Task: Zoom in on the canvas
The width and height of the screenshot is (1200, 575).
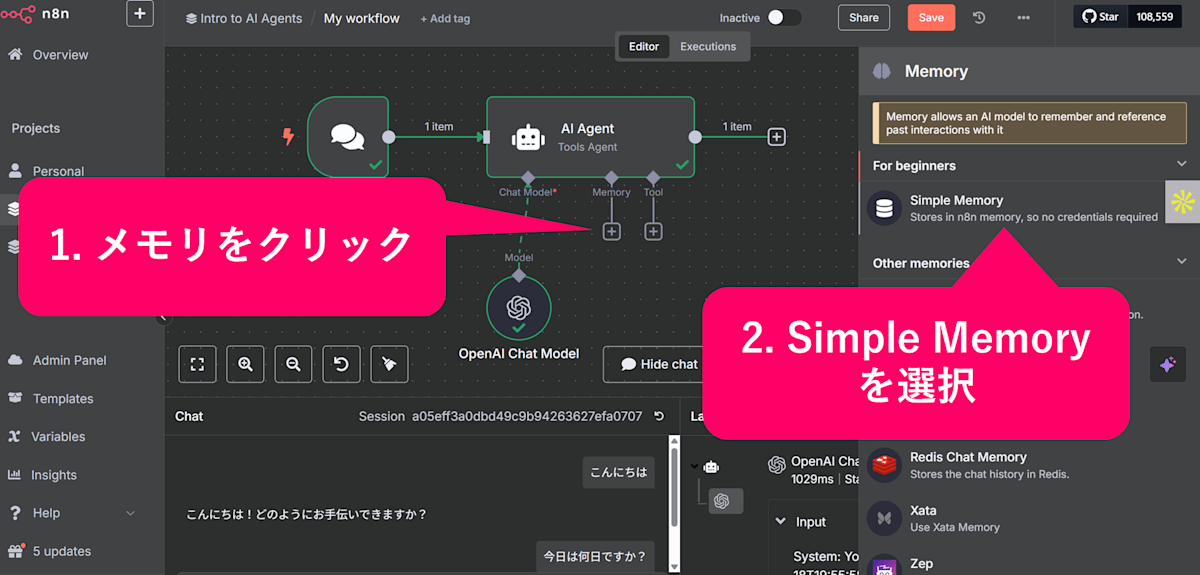Action: point(245,364)
